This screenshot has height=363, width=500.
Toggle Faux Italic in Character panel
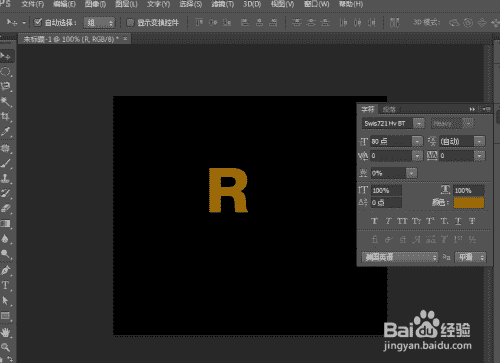388,221
